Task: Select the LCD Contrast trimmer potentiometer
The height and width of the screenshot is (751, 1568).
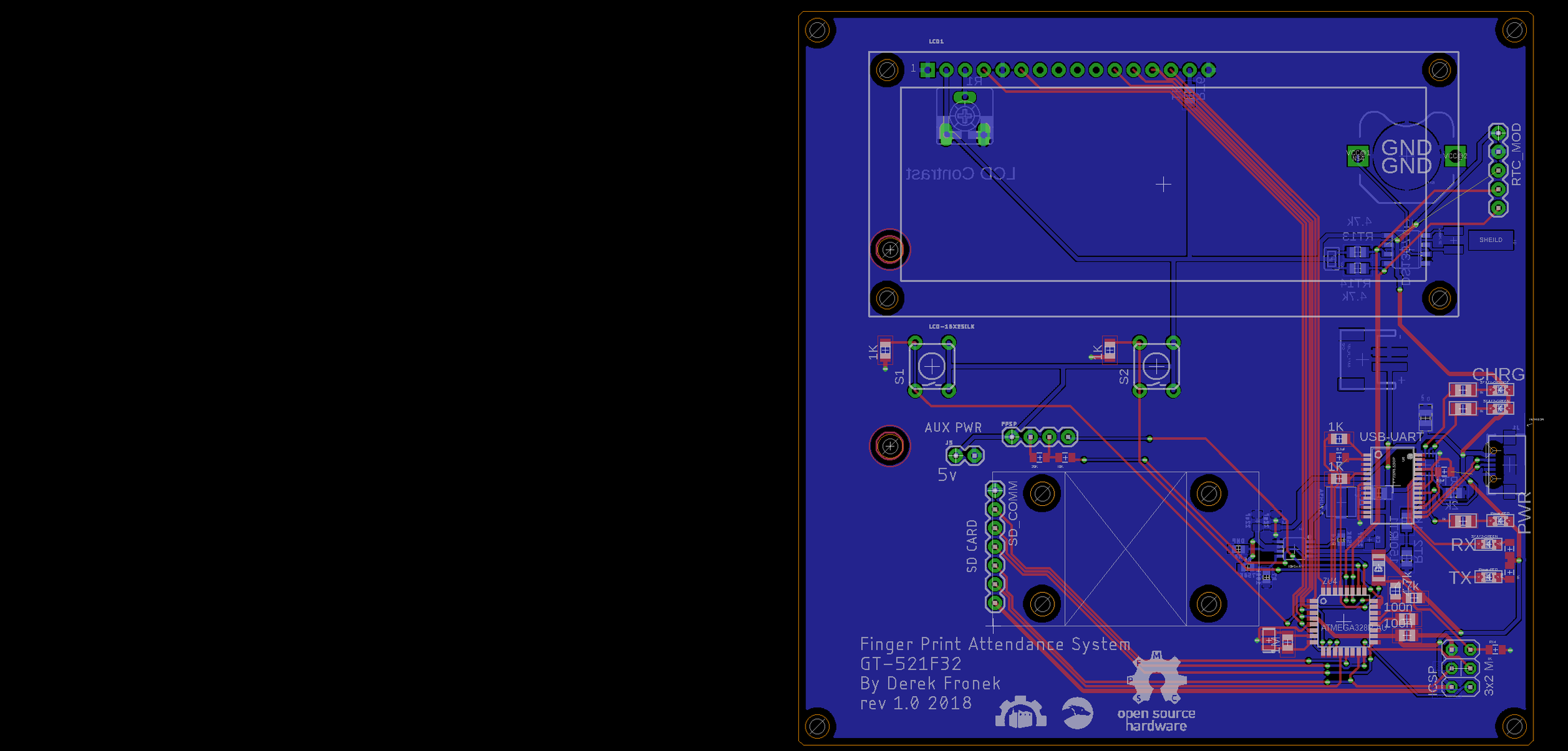Action: pyautogui.click(x=965, y=118)
